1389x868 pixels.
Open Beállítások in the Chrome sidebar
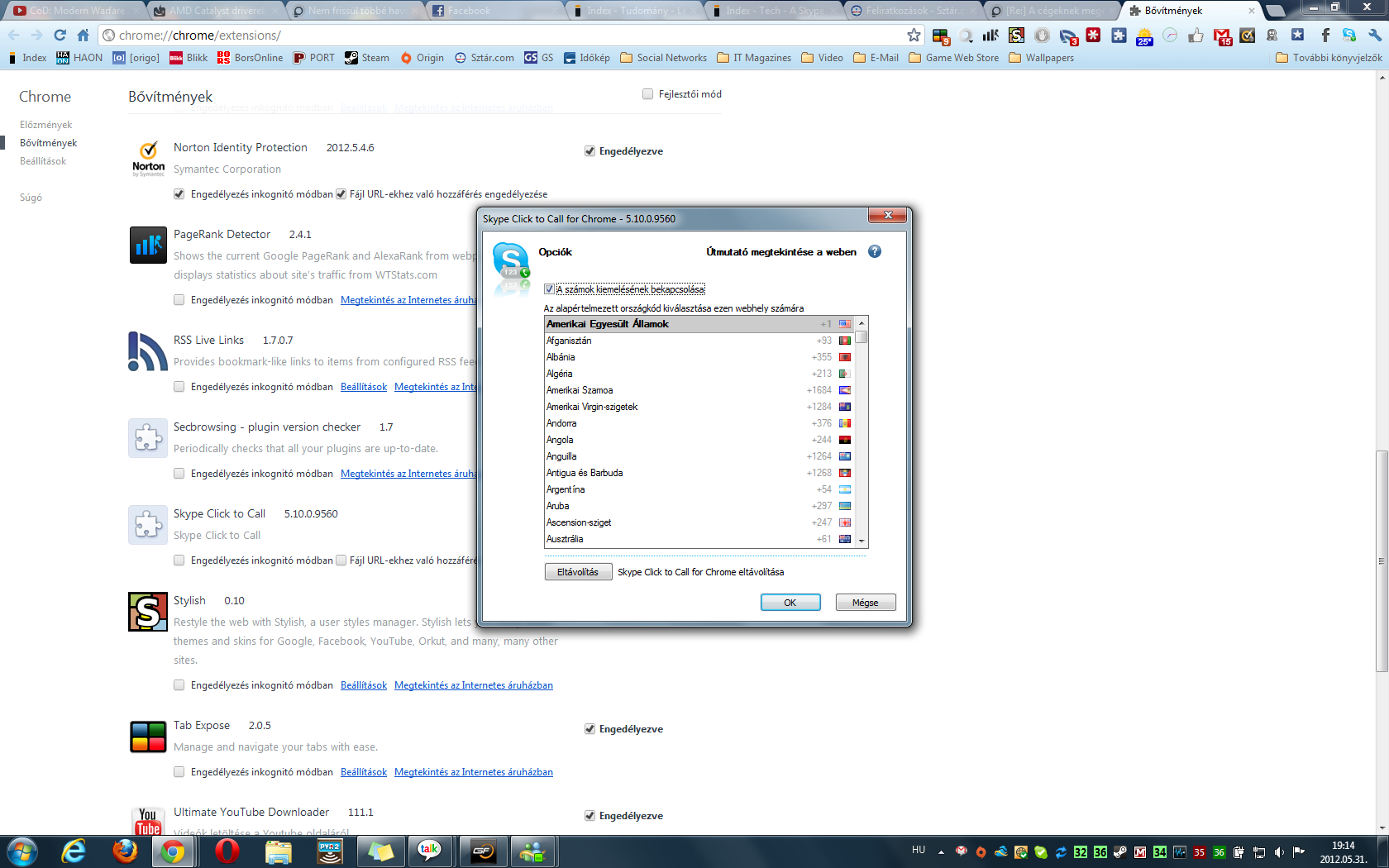tap(43, 161)
